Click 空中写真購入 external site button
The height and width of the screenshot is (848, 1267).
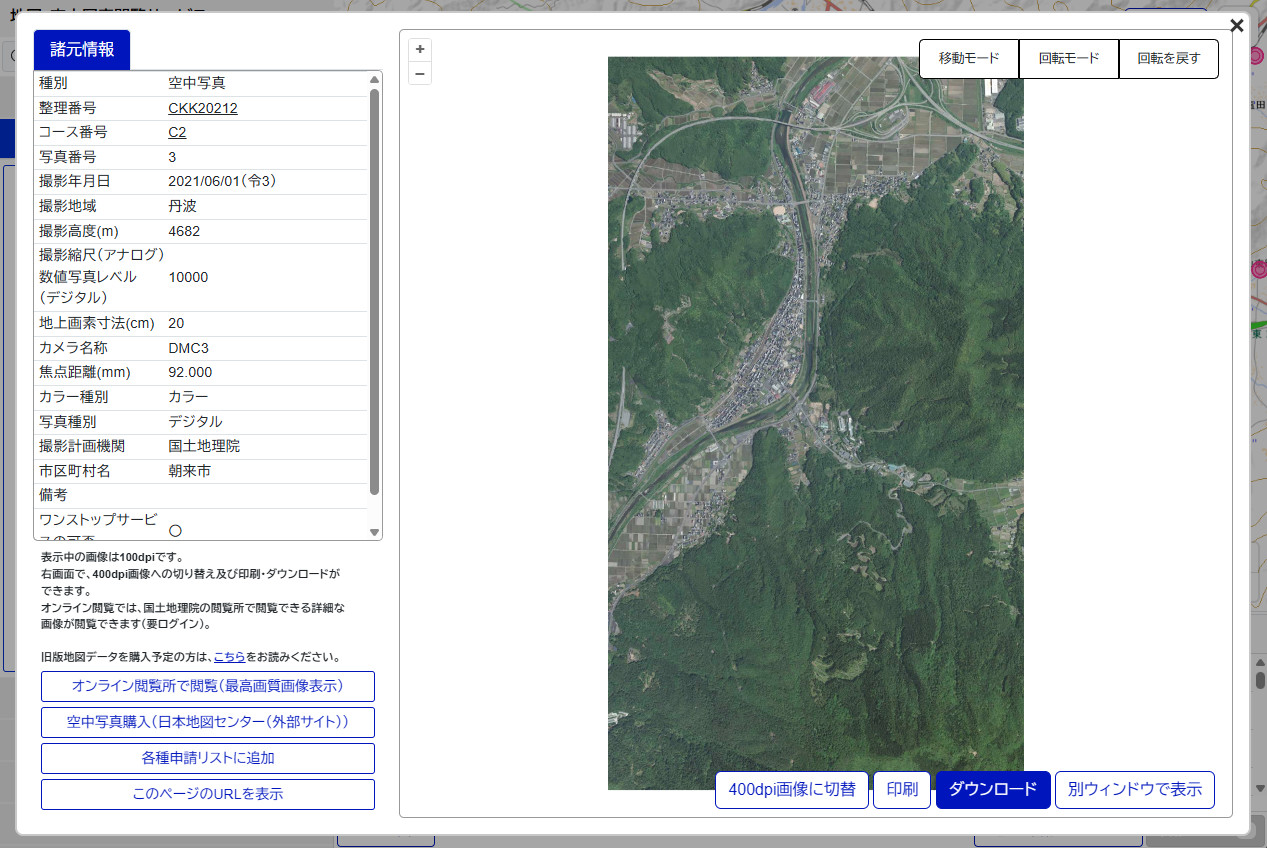click(x=208, y=722)
